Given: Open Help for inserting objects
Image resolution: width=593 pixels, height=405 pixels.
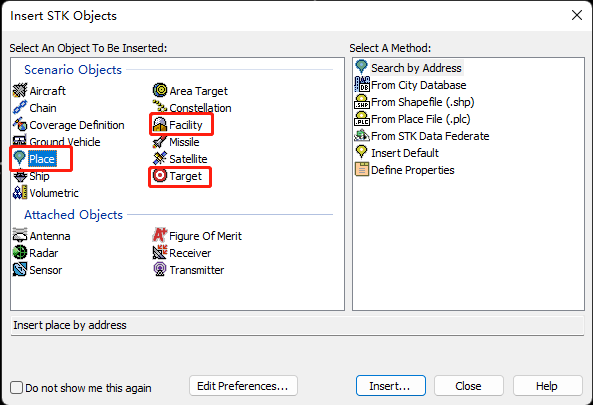Looking at the screenshot, I should coord(548,386).
